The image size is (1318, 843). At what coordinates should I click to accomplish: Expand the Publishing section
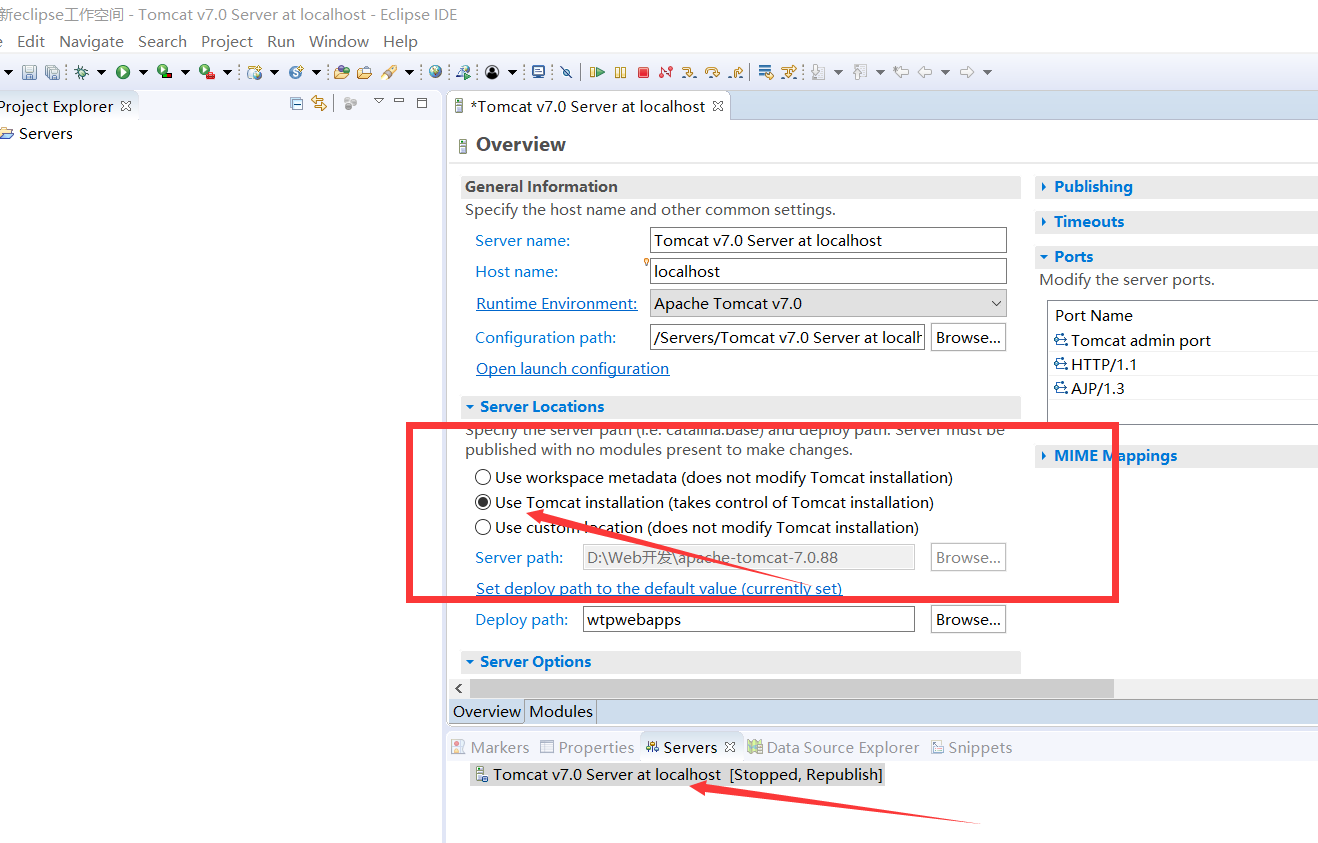(x=1044, y=187)
